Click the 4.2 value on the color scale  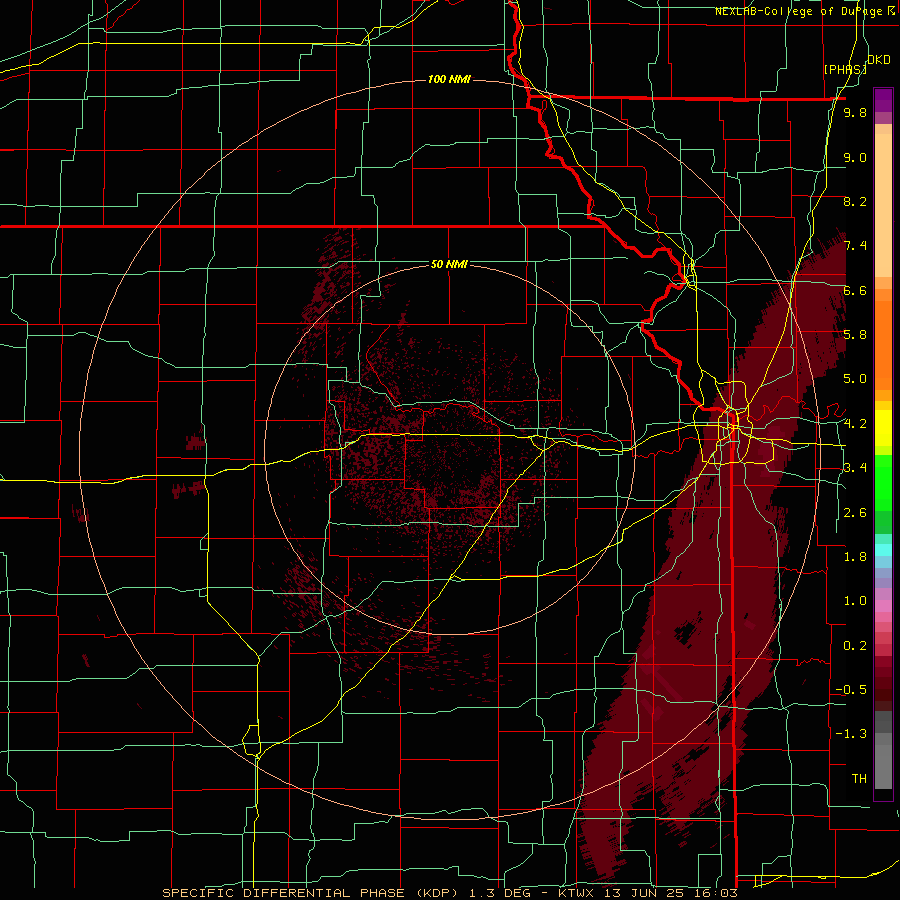coord(855,424)
